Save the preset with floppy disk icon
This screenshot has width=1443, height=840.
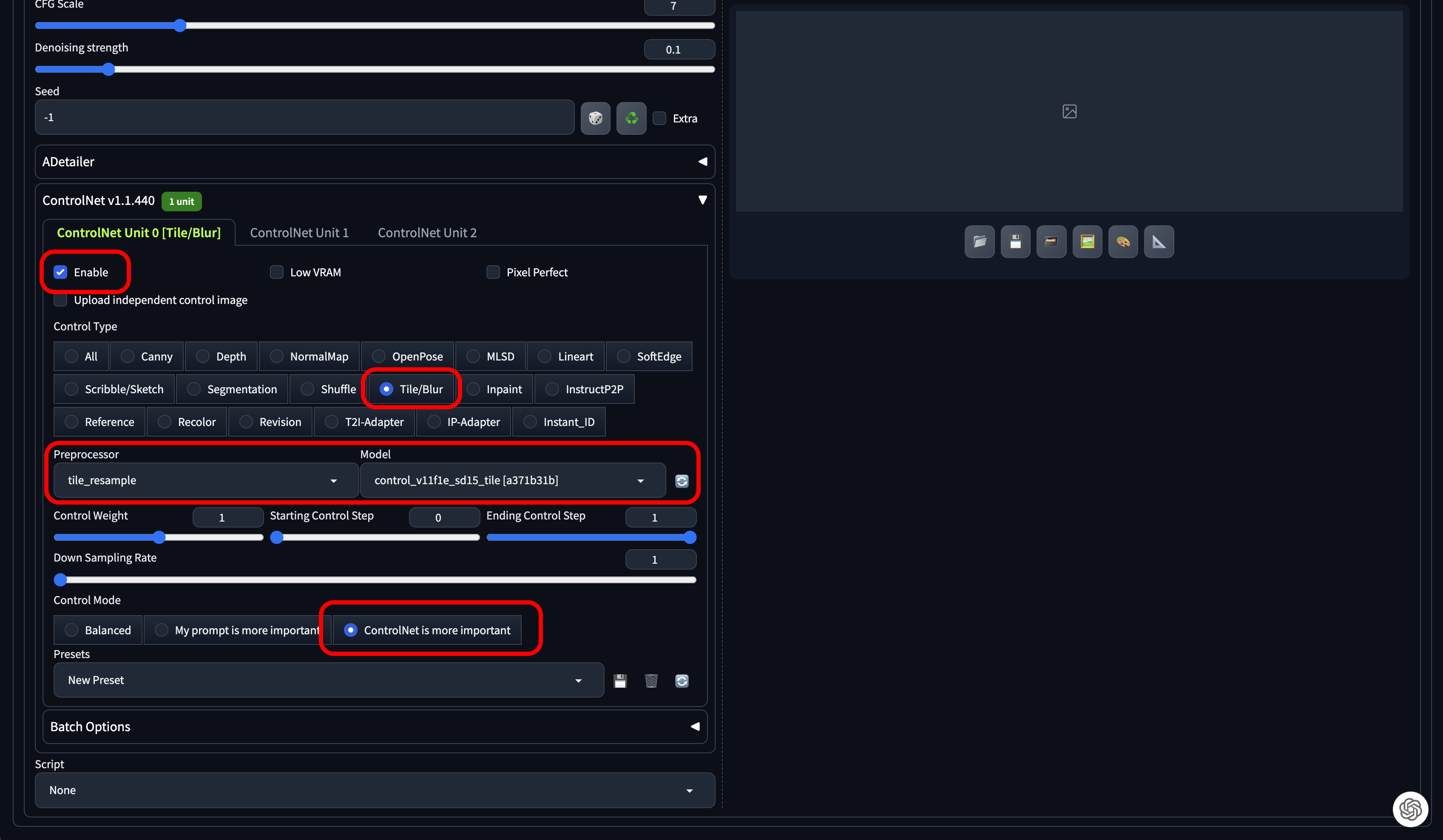click(620, 681)
